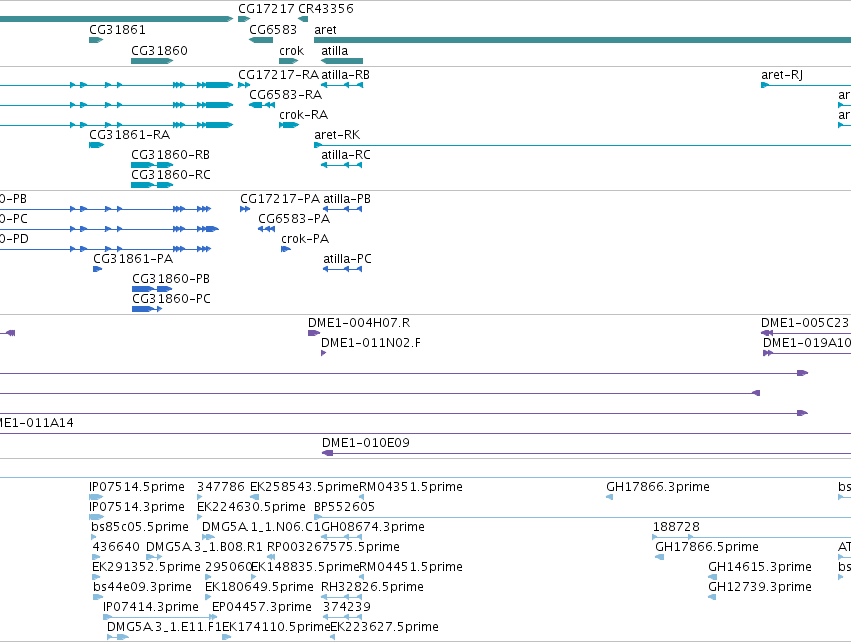Click GH17866.3prime EST label
Image resolution: width=851 pixels, height=642 pixels.
658,487
